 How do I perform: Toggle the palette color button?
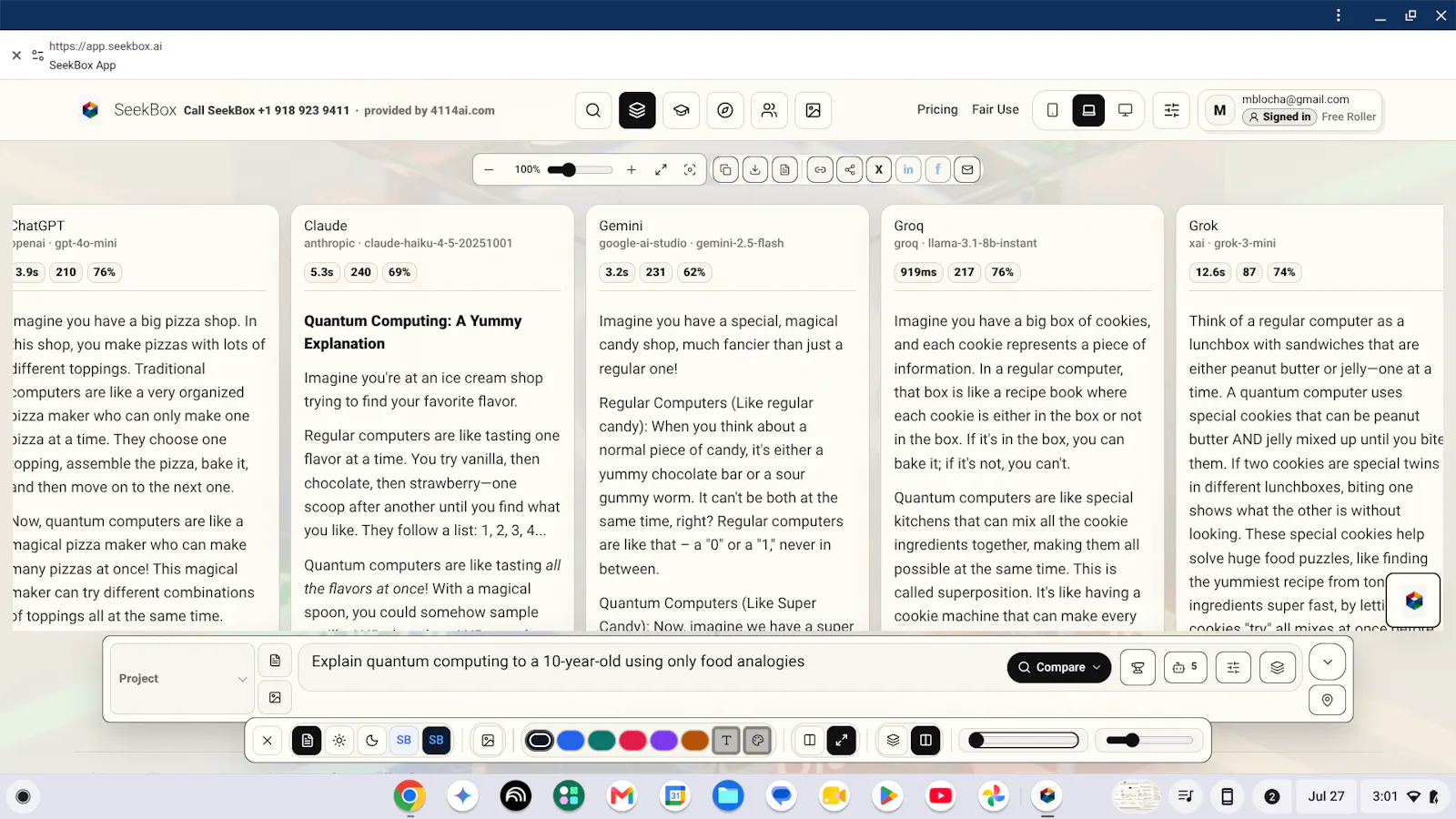click(x=758, y=741)
